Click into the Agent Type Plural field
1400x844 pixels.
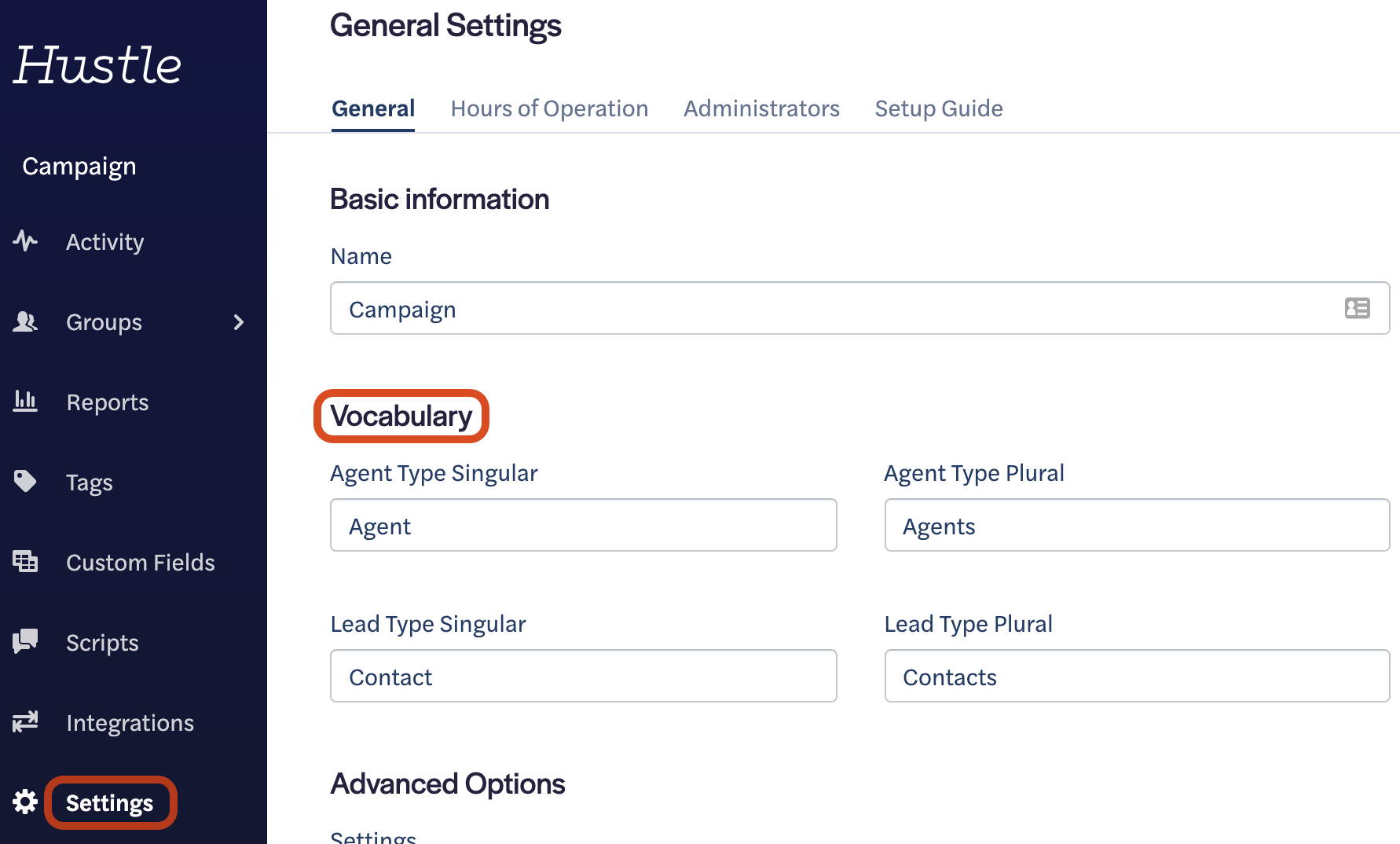pyautogui.click(x=1136, y=525)
